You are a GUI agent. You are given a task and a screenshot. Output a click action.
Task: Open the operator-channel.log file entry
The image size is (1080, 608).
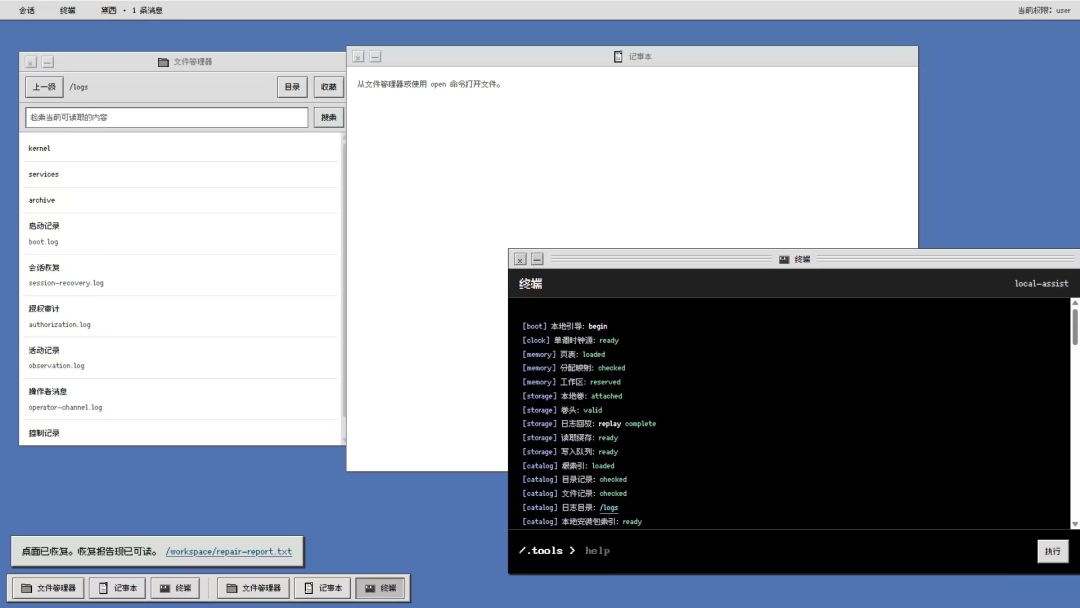[x=182, y=399]
